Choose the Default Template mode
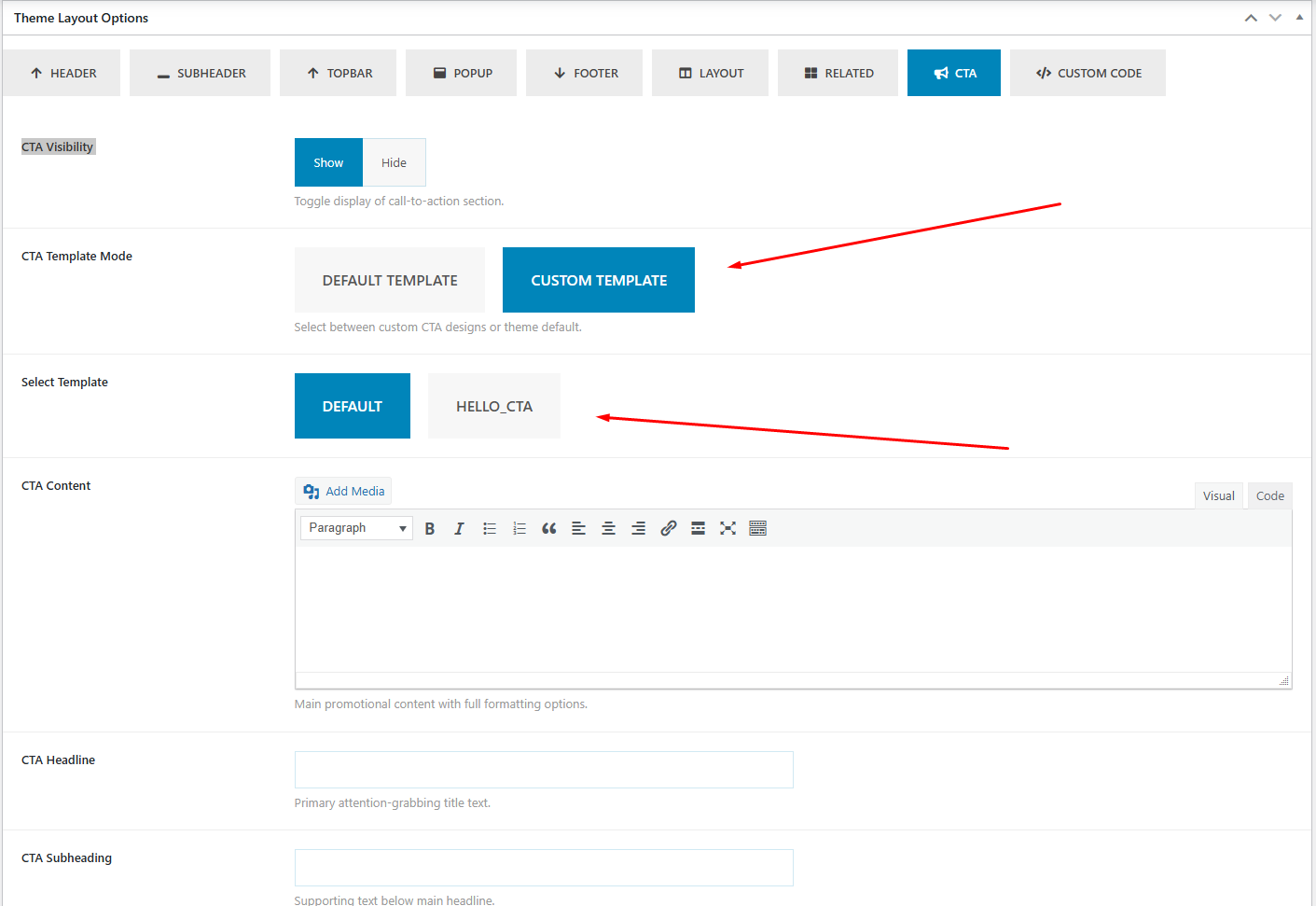 click(390, 280)
